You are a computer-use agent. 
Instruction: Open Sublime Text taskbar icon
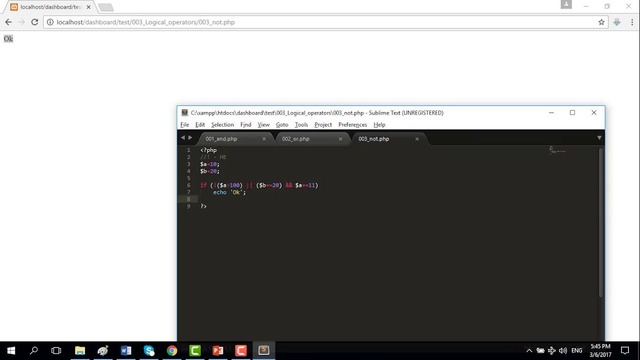[264, 350]
